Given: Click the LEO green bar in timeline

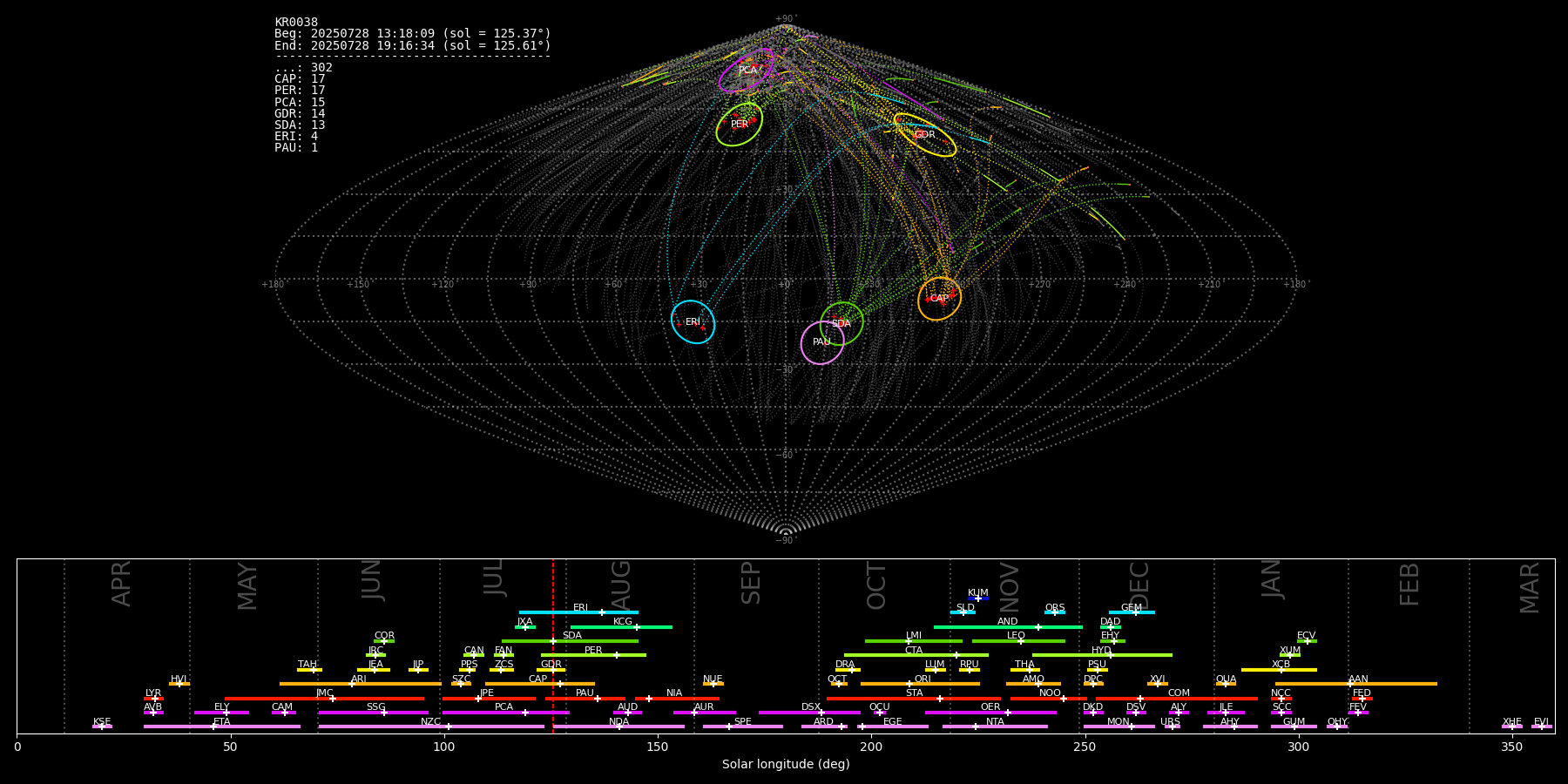Looking at the screenshot, I should coord(1018,641).
